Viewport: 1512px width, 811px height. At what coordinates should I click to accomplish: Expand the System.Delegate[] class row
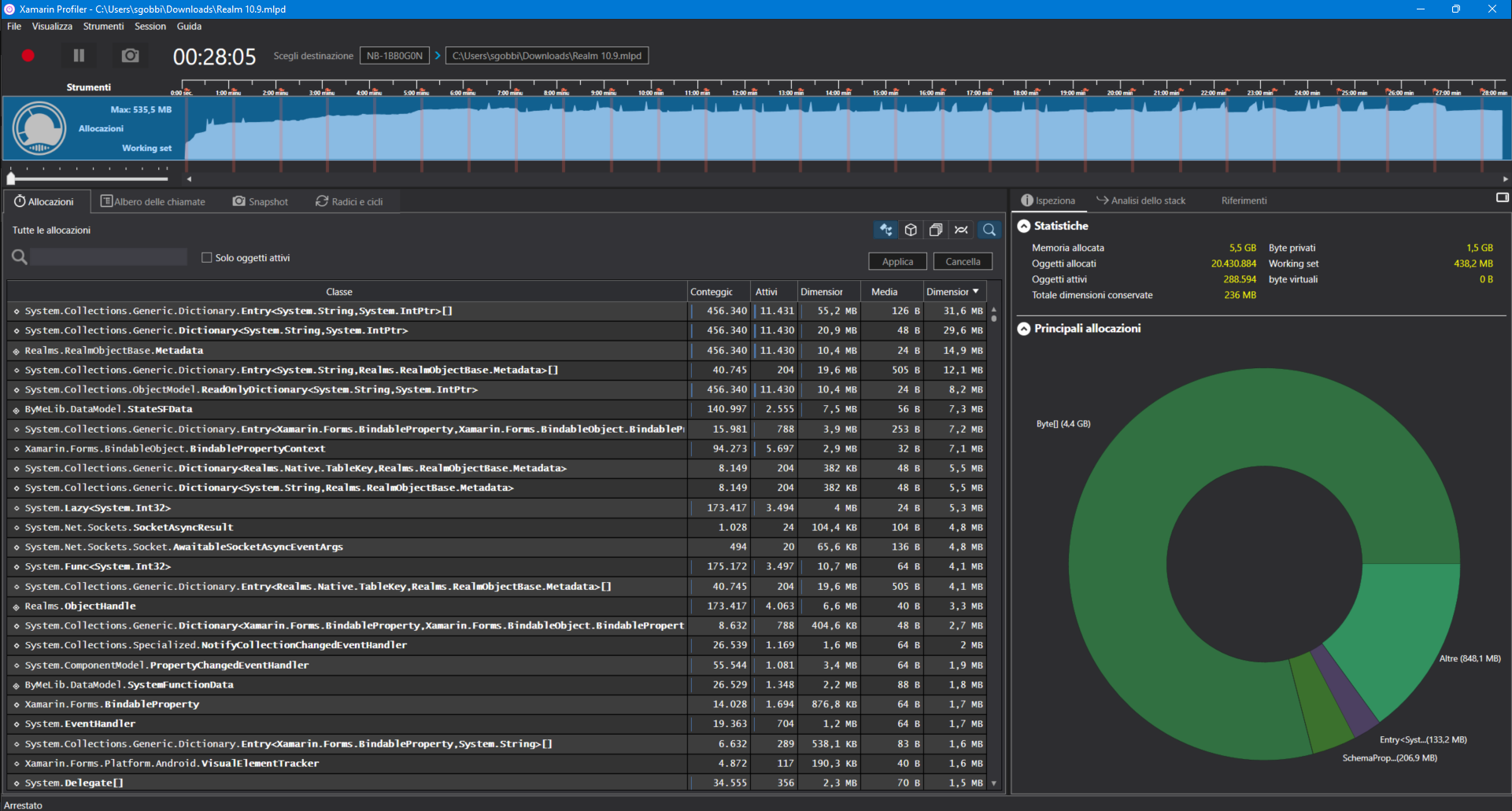click(17, 783)
